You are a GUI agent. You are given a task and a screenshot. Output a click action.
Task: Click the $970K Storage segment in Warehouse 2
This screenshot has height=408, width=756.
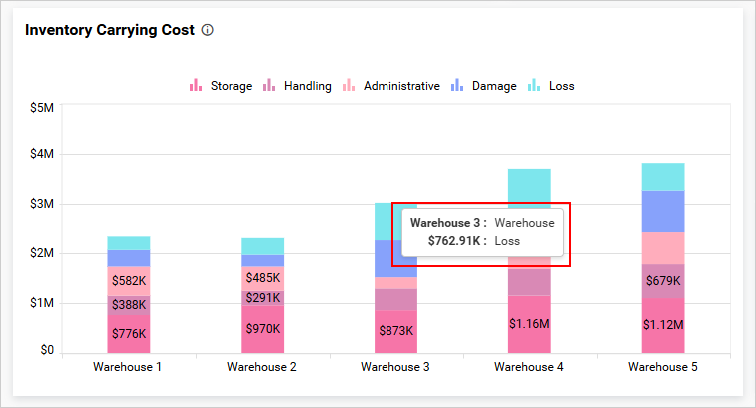click(262, 328)
